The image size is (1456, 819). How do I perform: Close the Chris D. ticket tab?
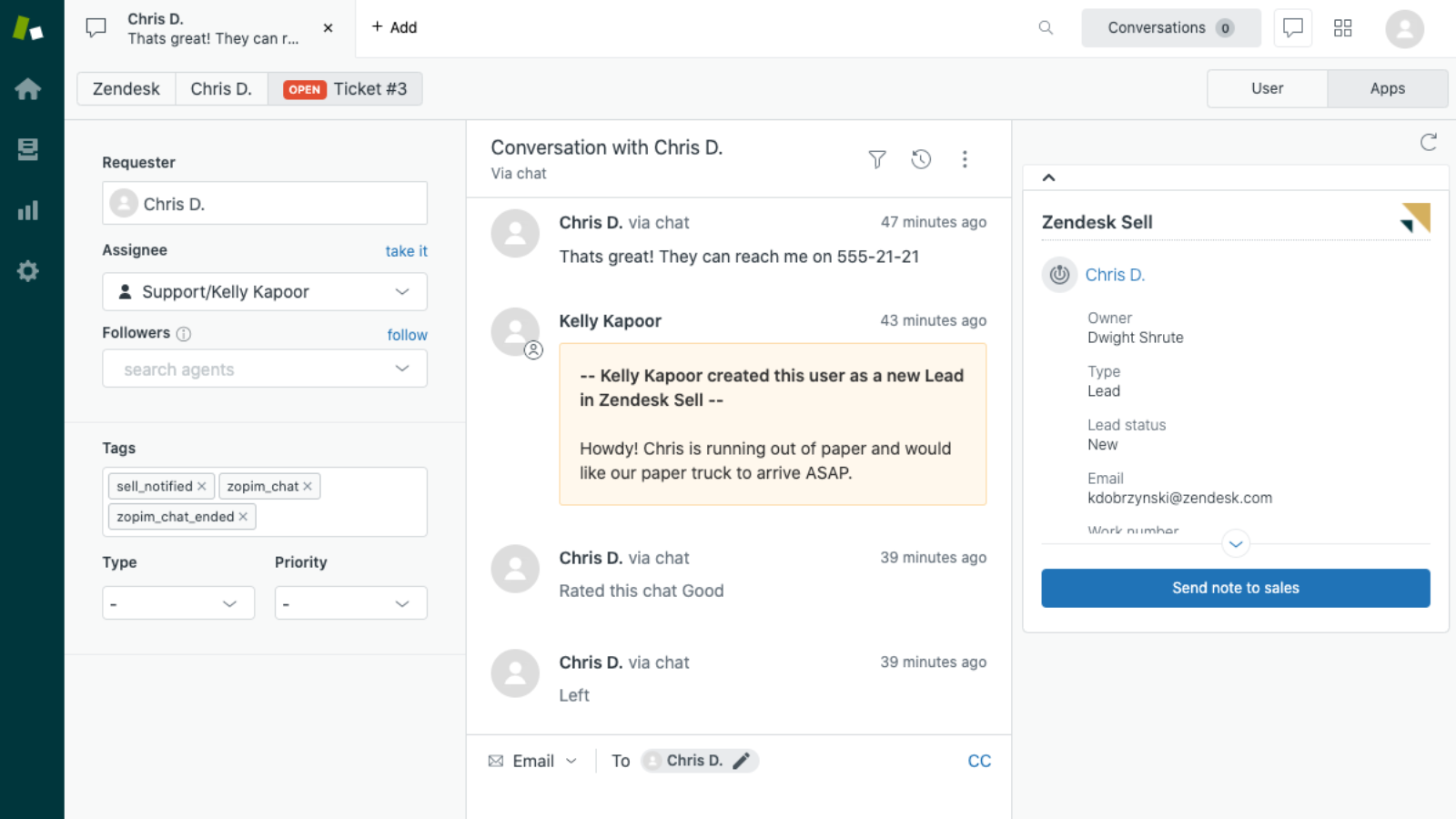tap(329, 28)
